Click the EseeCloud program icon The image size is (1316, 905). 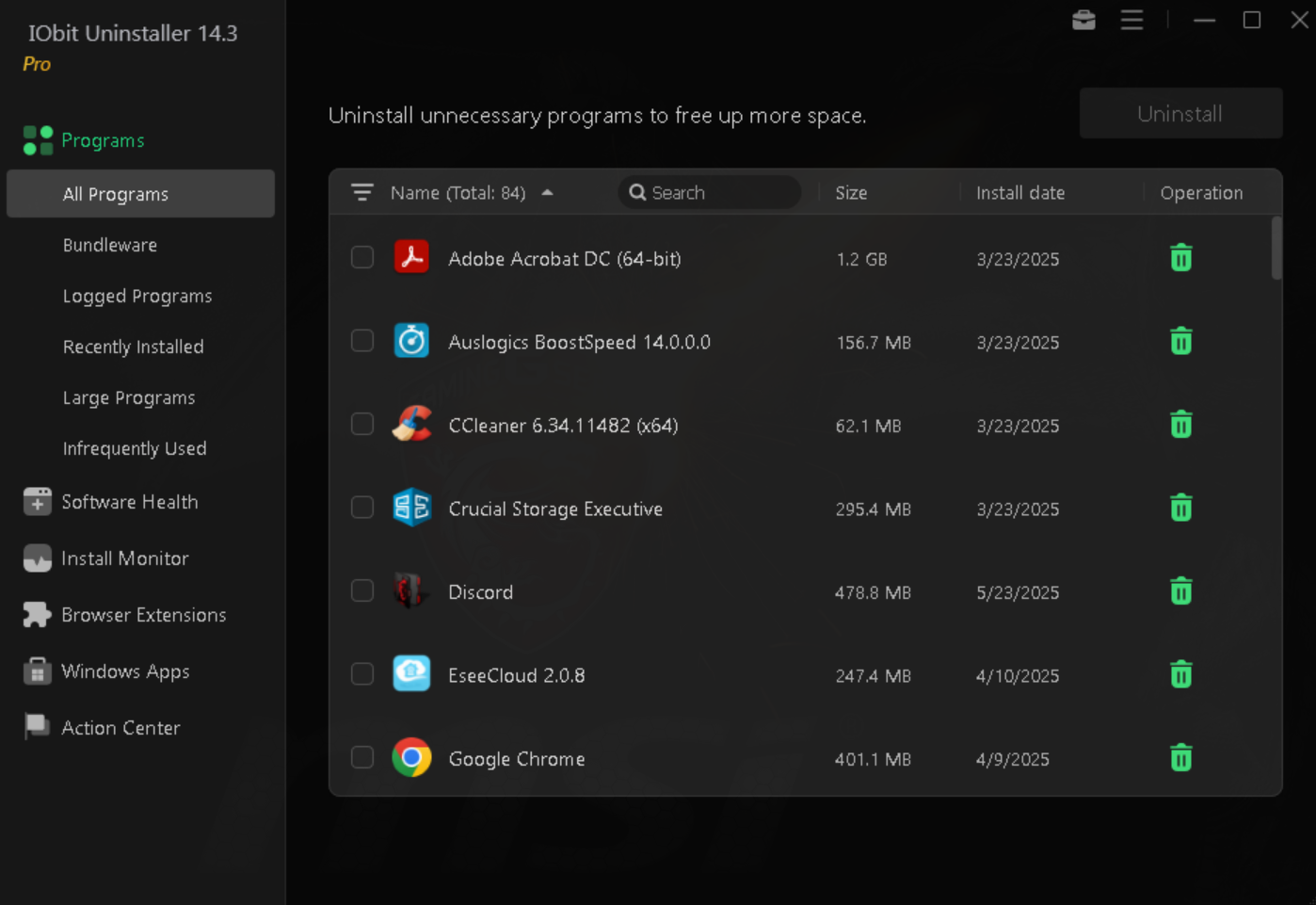411,673
